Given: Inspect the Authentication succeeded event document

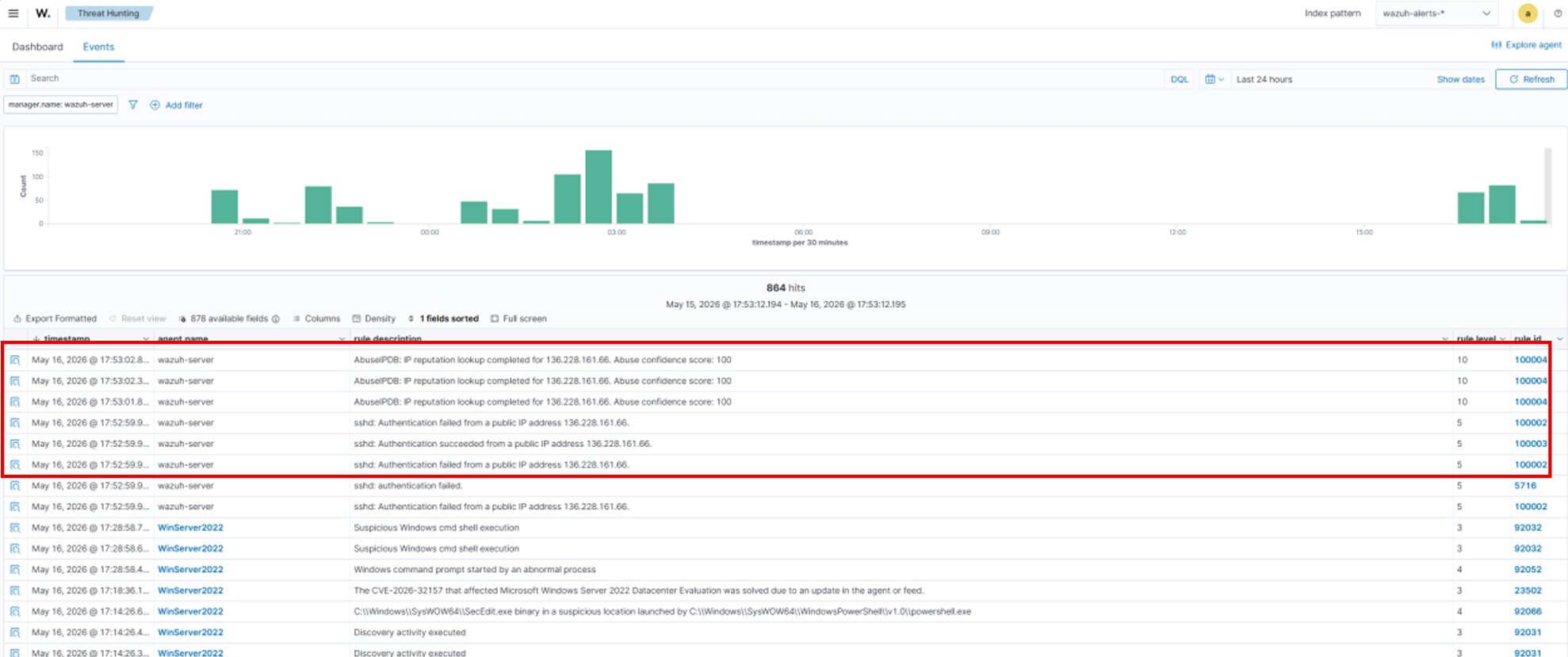Looking at the screenshot, I should pos(15,444).
